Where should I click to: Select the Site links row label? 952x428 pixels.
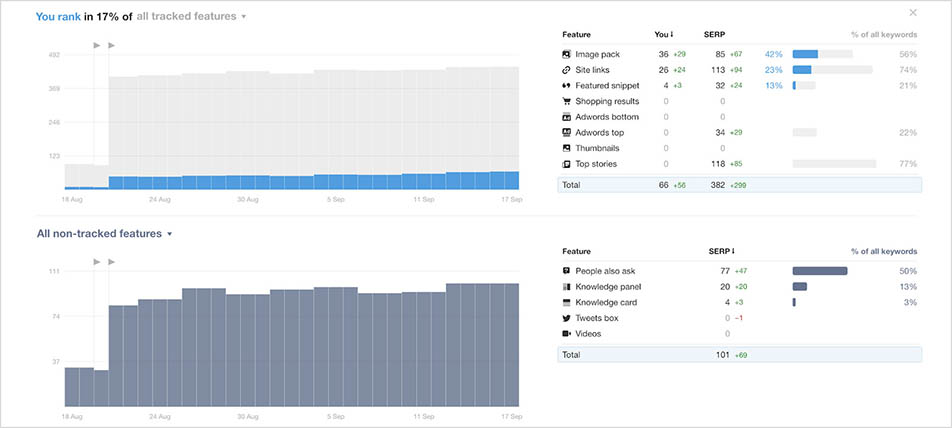(592, 70)
